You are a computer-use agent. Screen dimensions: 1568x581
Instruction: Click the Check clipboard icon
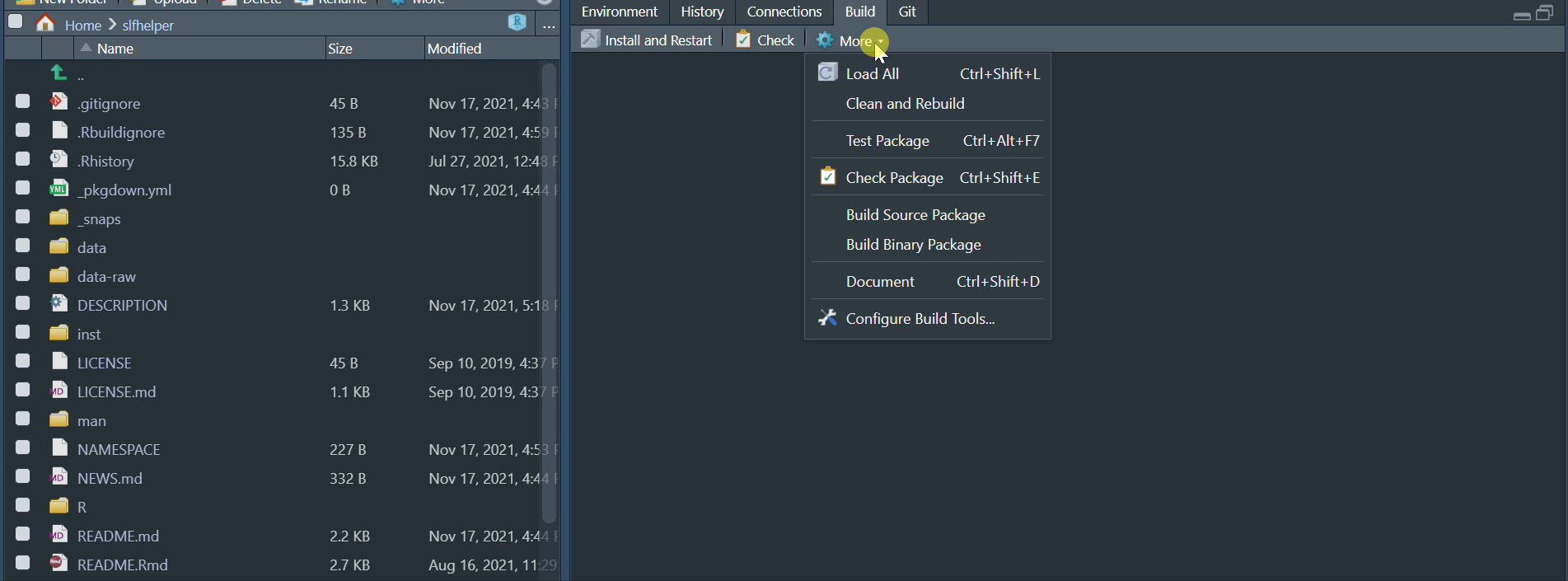click(x=742, y=39)
